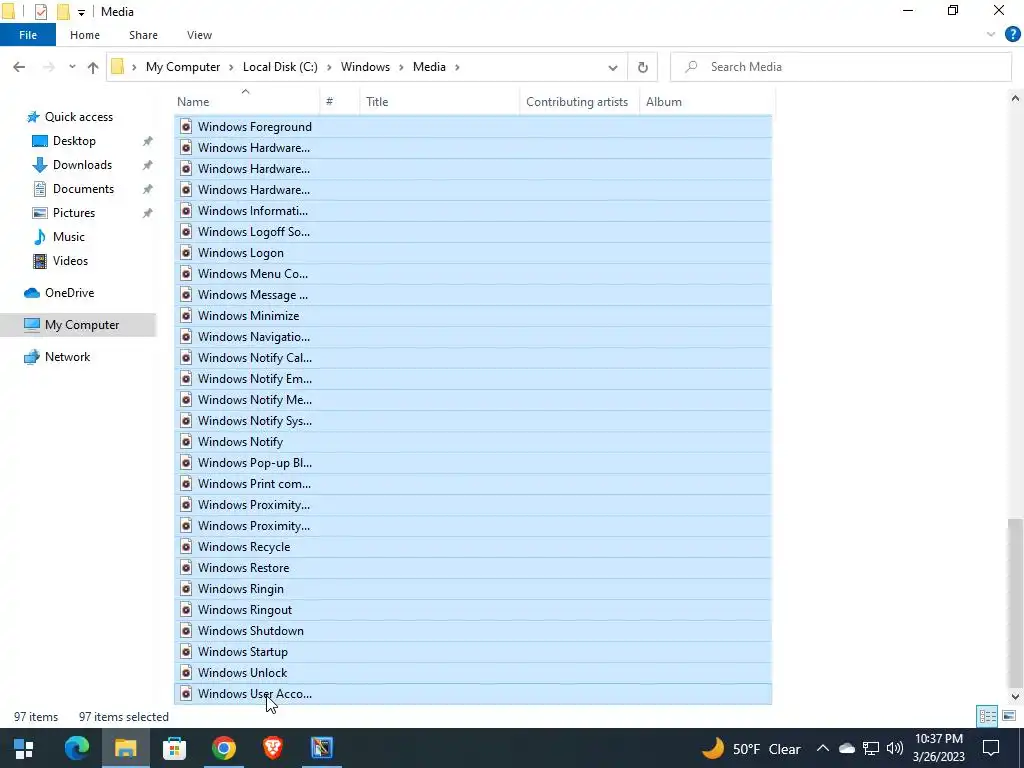Image resolution: width=1024 pixels, height=768 pixels.
Task: Select Network in the navigation pane
Action: pos(67,357)
